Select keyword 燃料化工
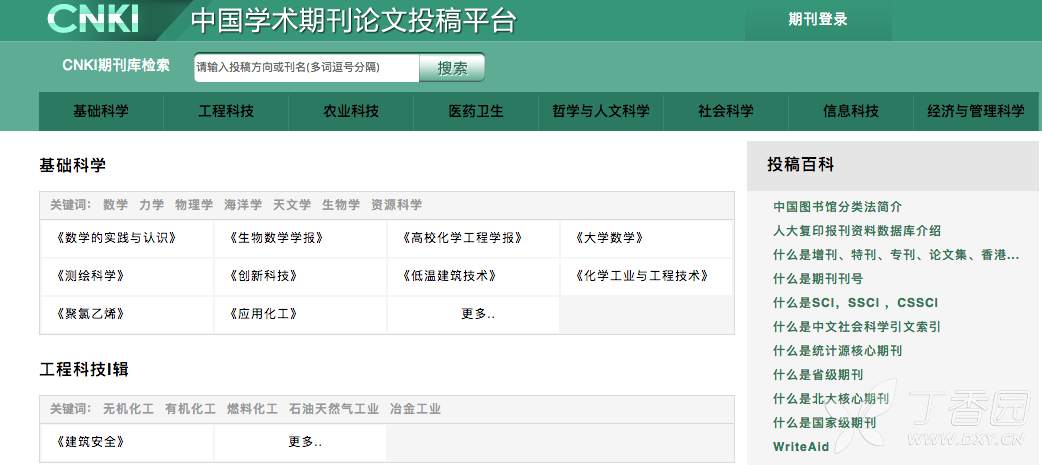This screenshot has height=465, width=1042. [252, 409]
